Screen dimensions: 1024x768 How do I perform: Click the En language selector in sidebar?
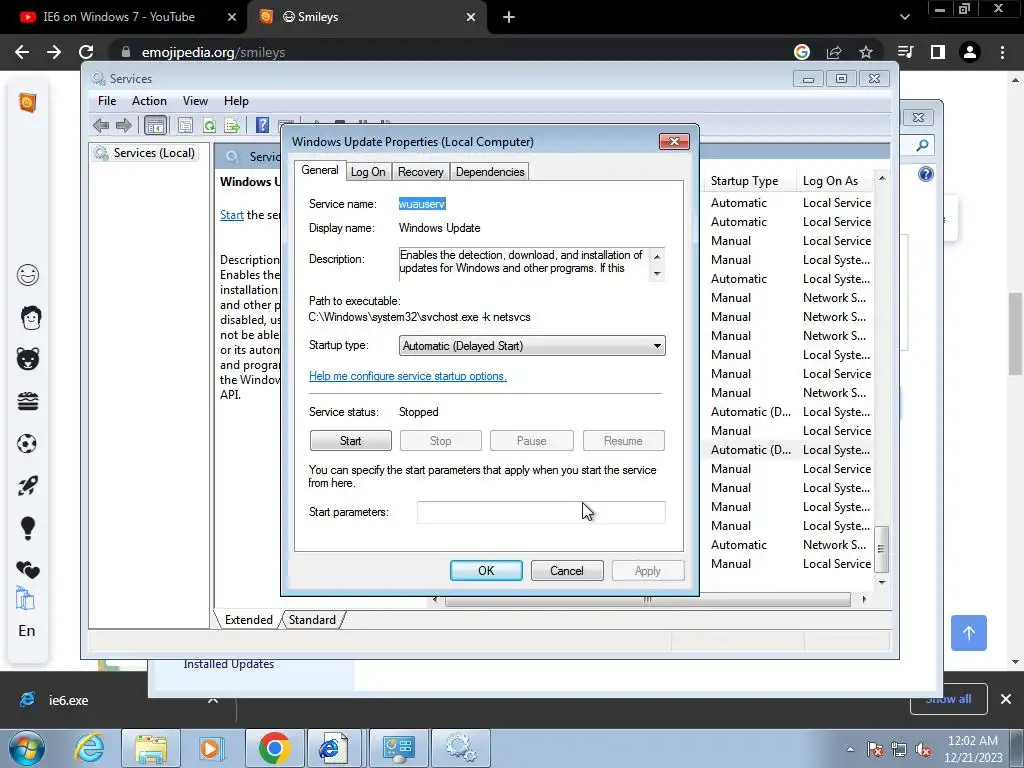27,631
